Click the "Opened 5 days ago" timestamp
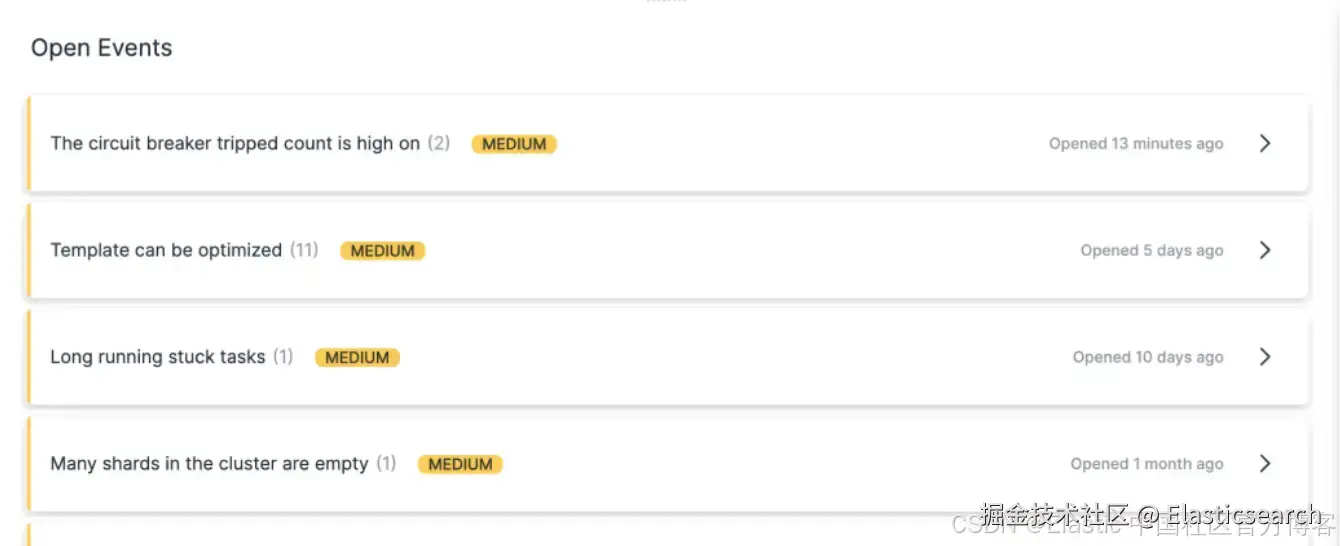Screen dimensions: 1340x546 coord(1152,251)
